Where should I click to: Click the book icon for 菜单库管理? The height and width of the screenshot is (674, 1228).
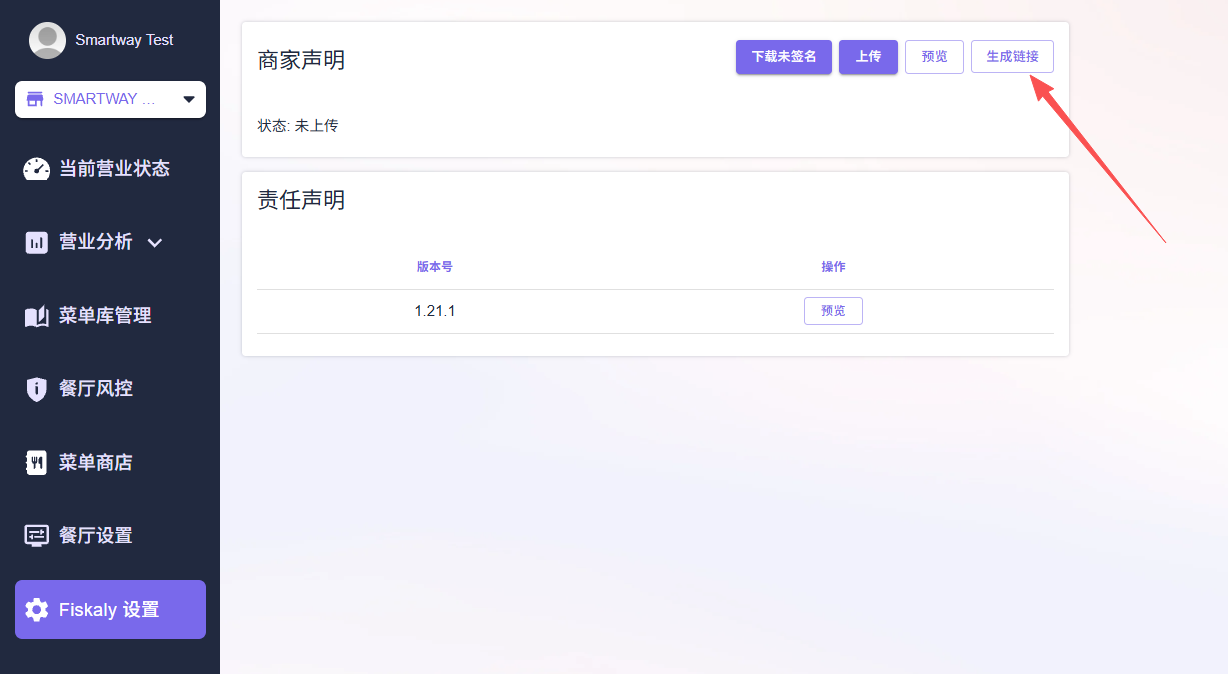point(37,316)
